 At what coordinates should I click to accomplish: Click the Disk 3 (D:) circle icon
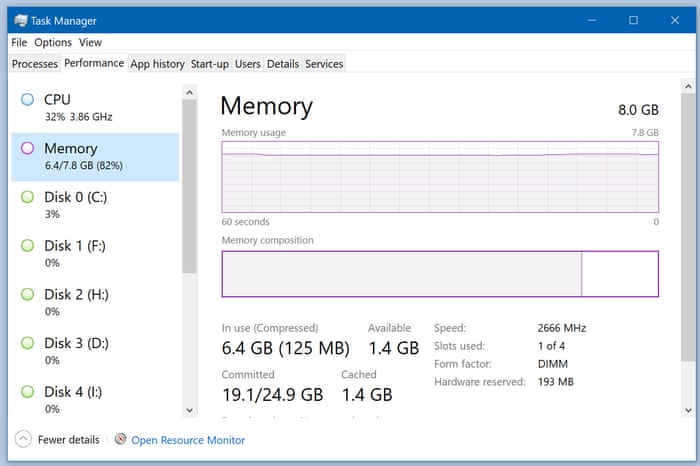[27, 343]
